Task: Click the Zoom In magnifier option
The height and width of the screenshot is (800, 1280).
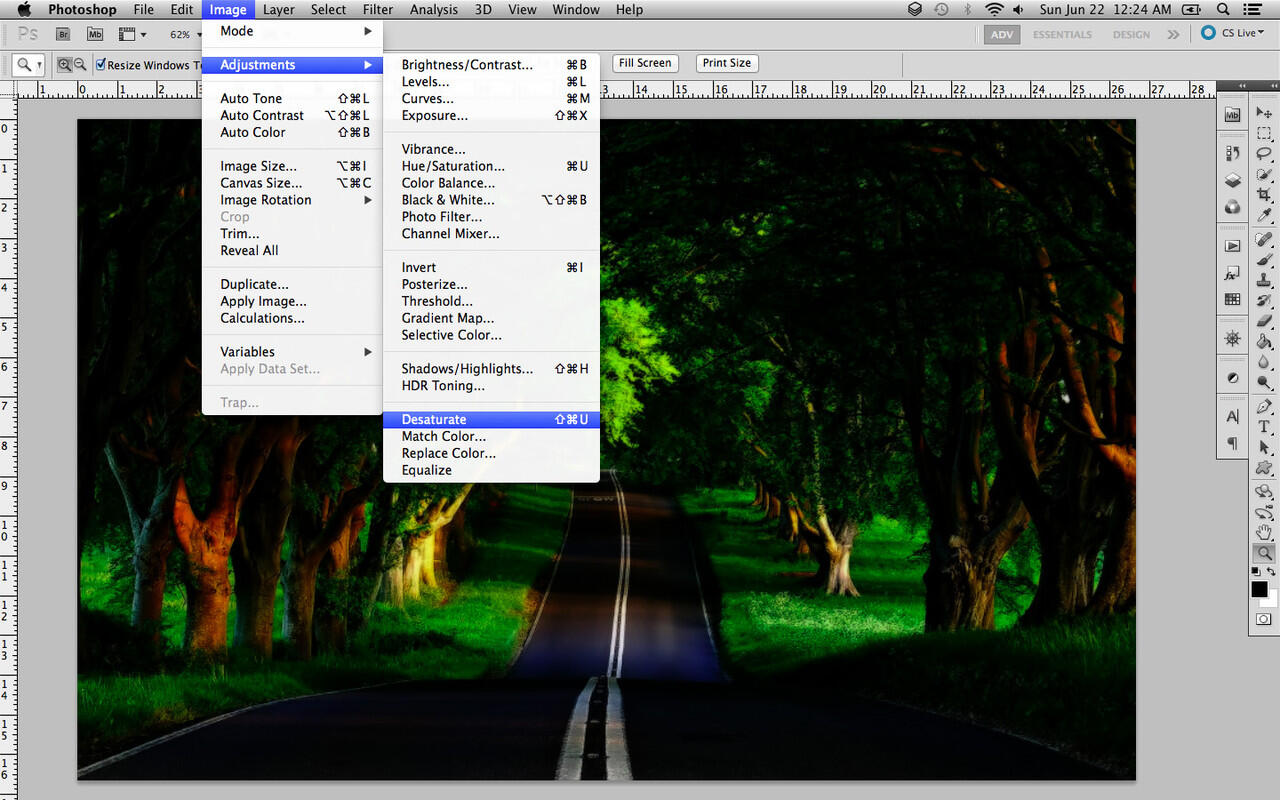Action: [x=65, y=64]
